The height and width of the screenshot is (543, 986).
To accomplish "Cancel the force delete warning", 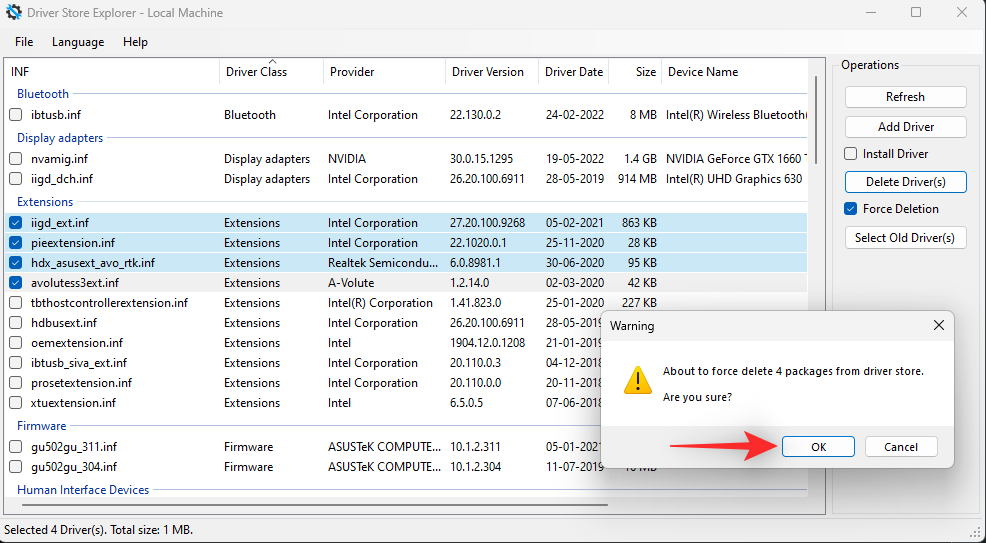I will pyautogui.click(x=901, y=447).
